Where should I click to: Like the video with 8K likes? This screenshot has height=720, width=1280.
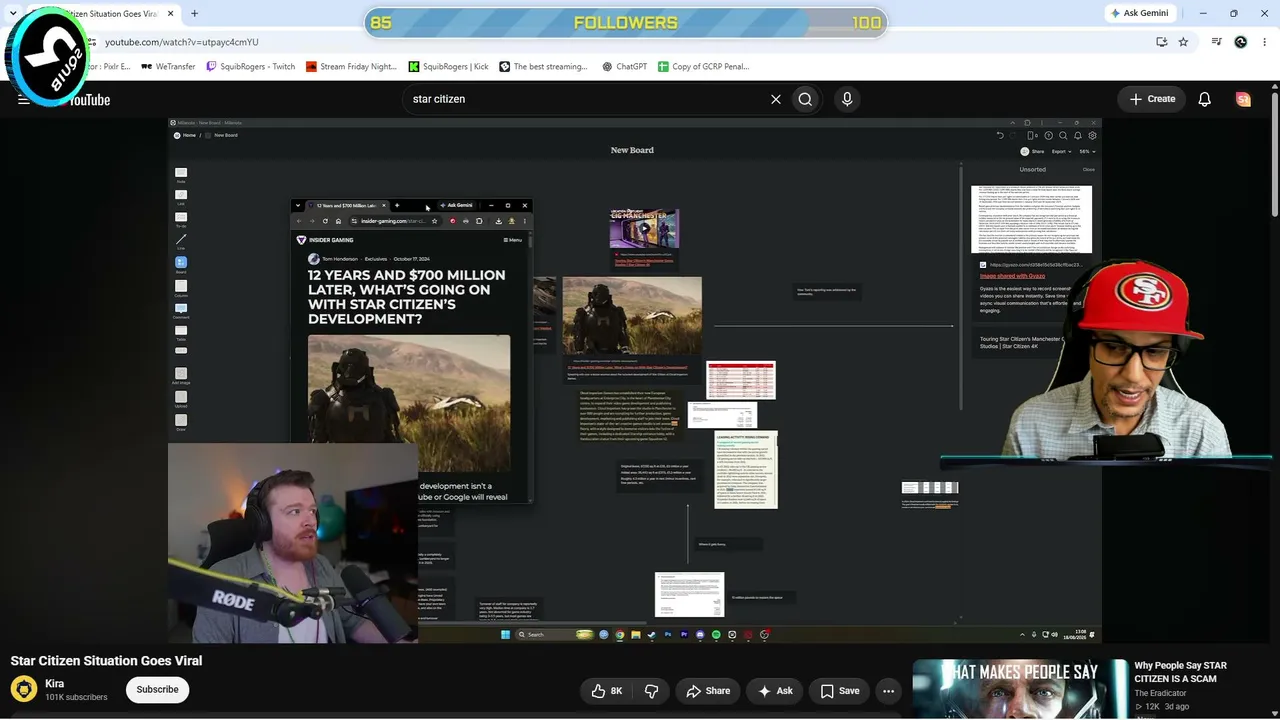tap(607, 691)
